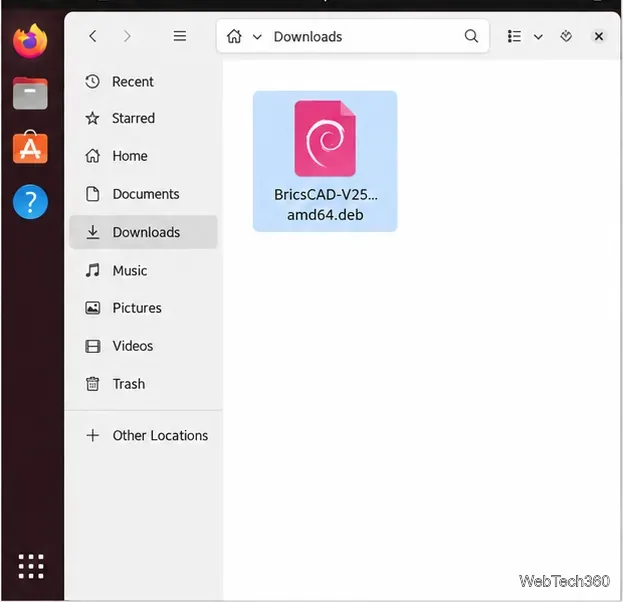Open Ubuntu Software from the dock
The height and width of the screenshot is (602, 623).
click(30, 147)
